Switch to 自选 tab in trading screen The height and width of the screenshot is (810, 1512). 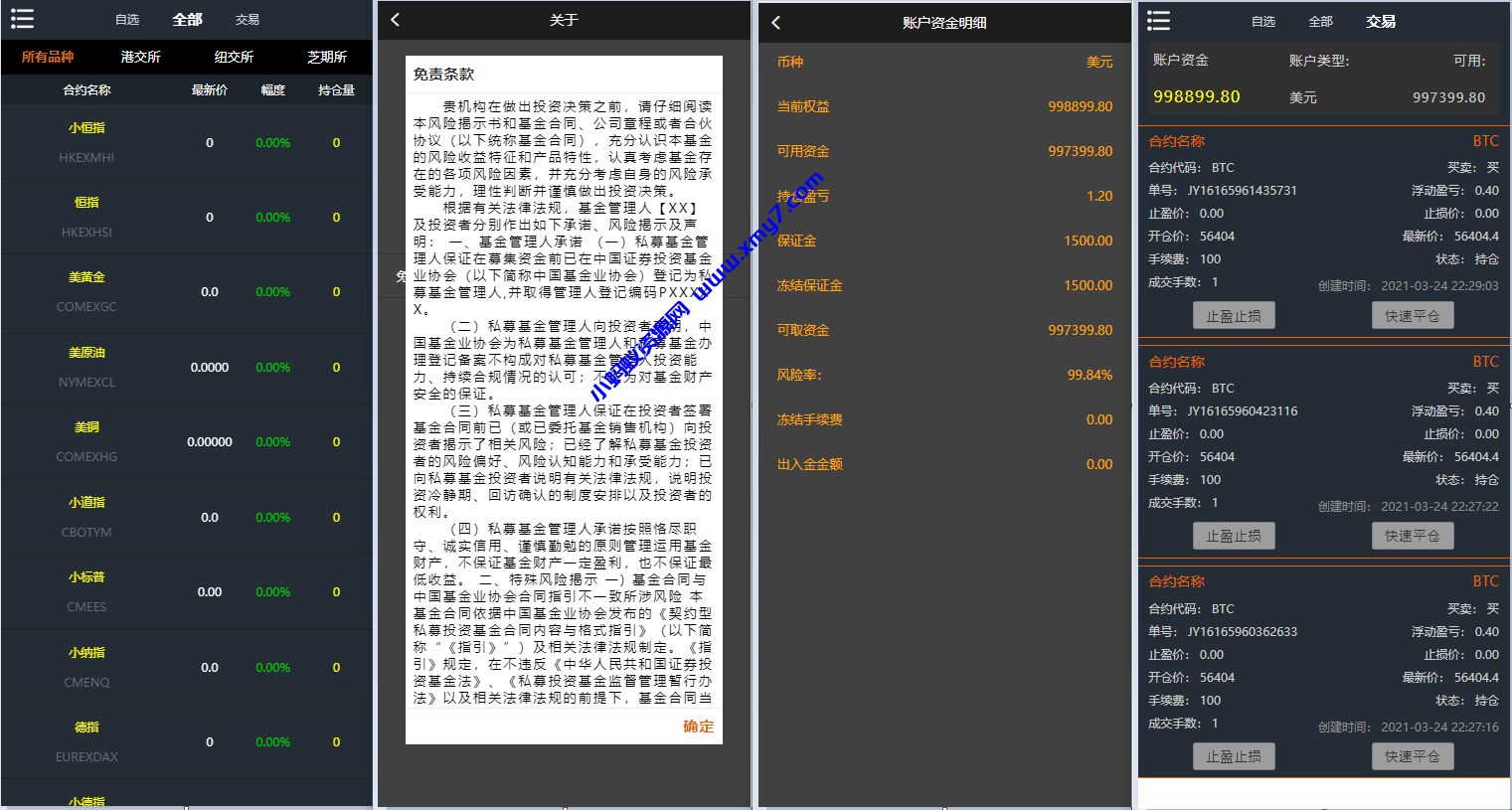tap(1263, 22)
